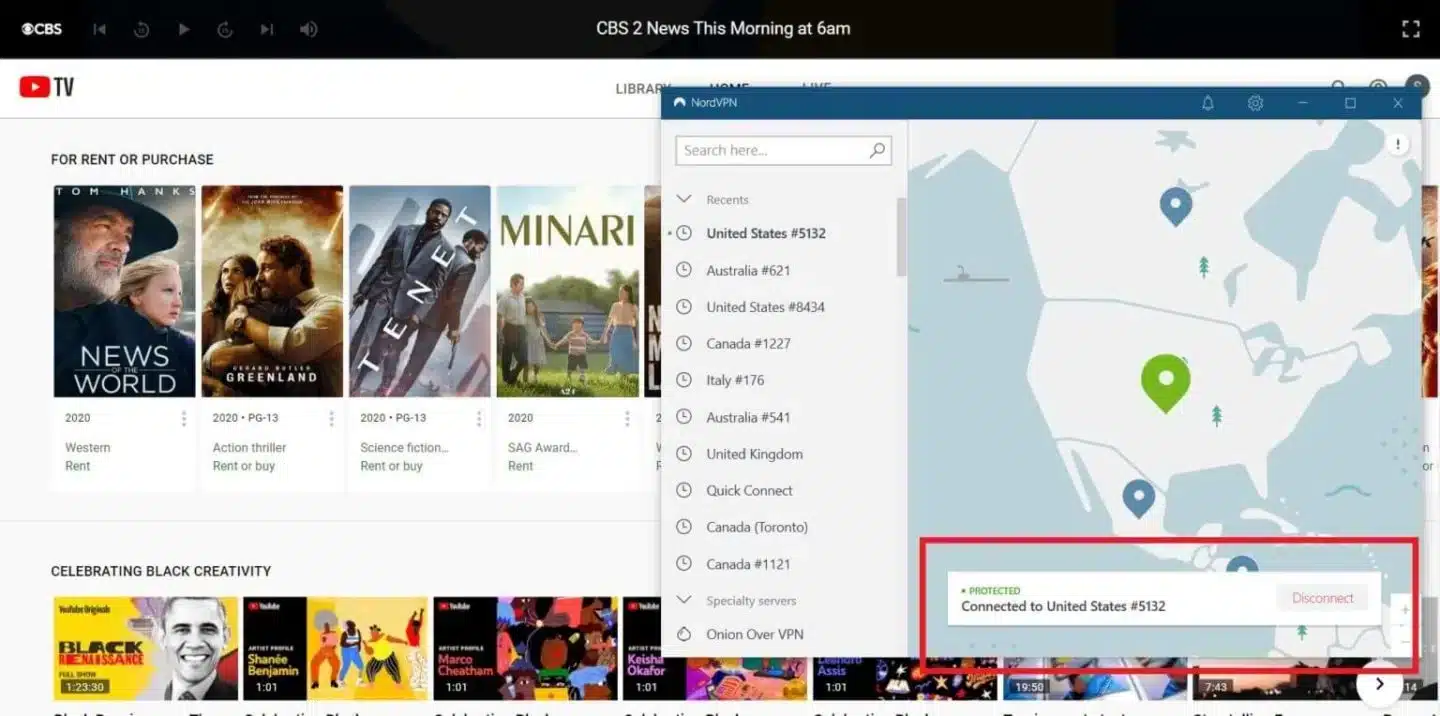Open the Marco Cheatham artist profile video
Image resolution: width=1440 pixels, height=716 pixels.
coord(525,648)
